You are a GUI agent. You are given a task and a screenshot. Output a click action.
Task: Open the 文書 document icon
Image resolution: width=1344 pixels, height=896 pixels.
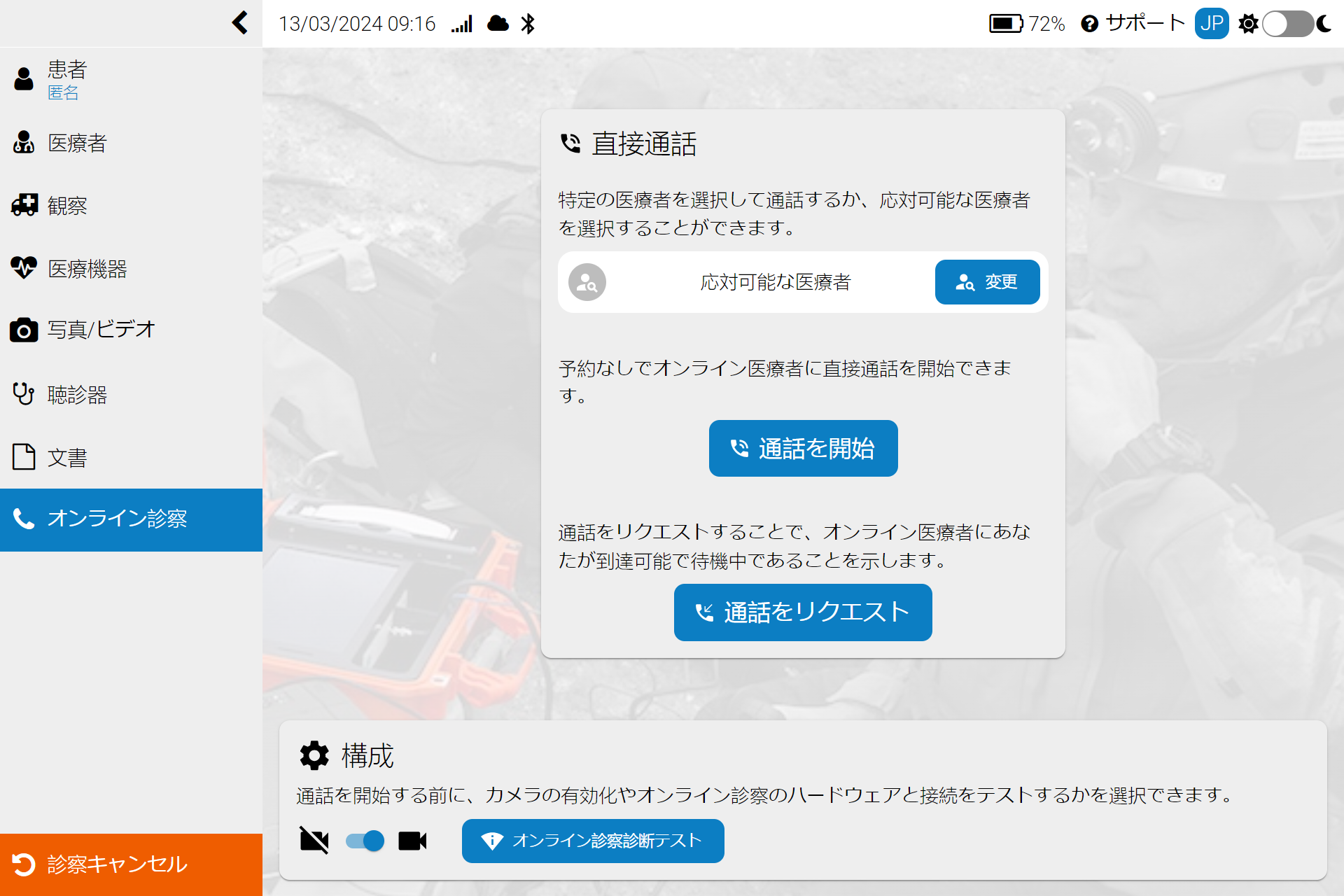pos(24,457)
